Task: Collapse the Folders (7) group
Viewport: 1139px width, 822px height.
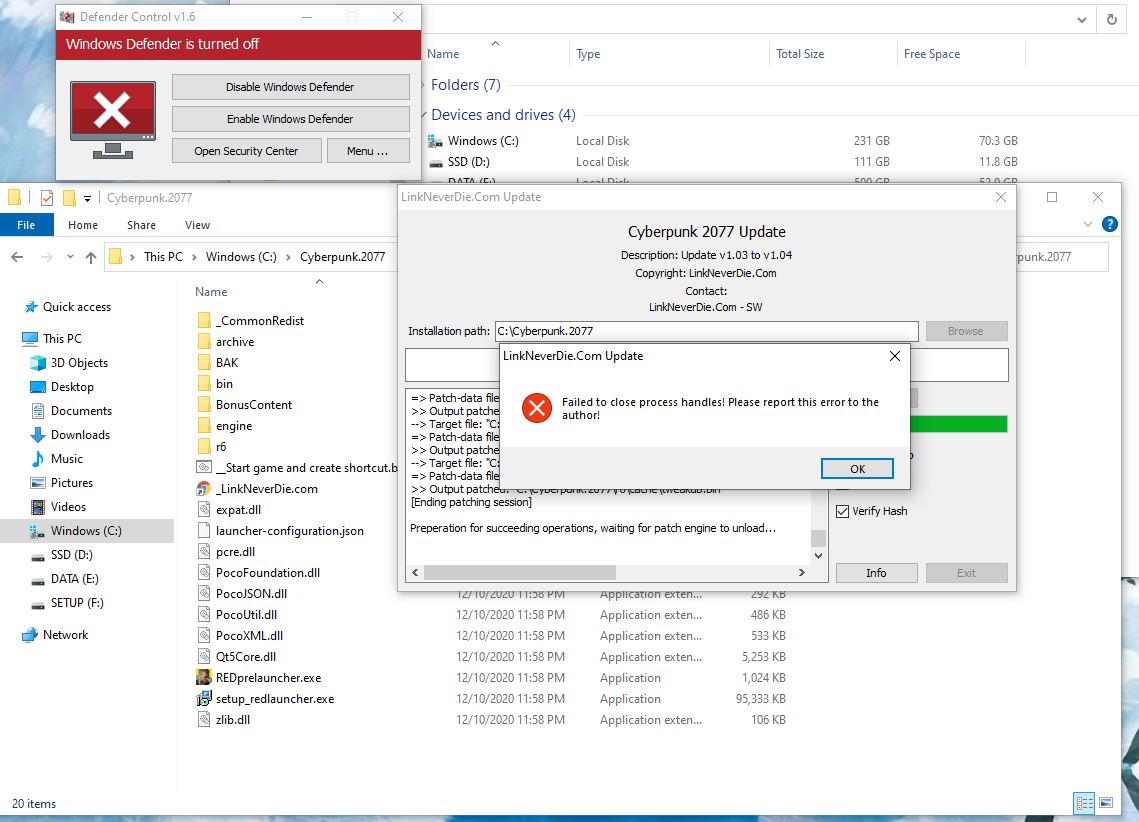Action: click(424, 85)
